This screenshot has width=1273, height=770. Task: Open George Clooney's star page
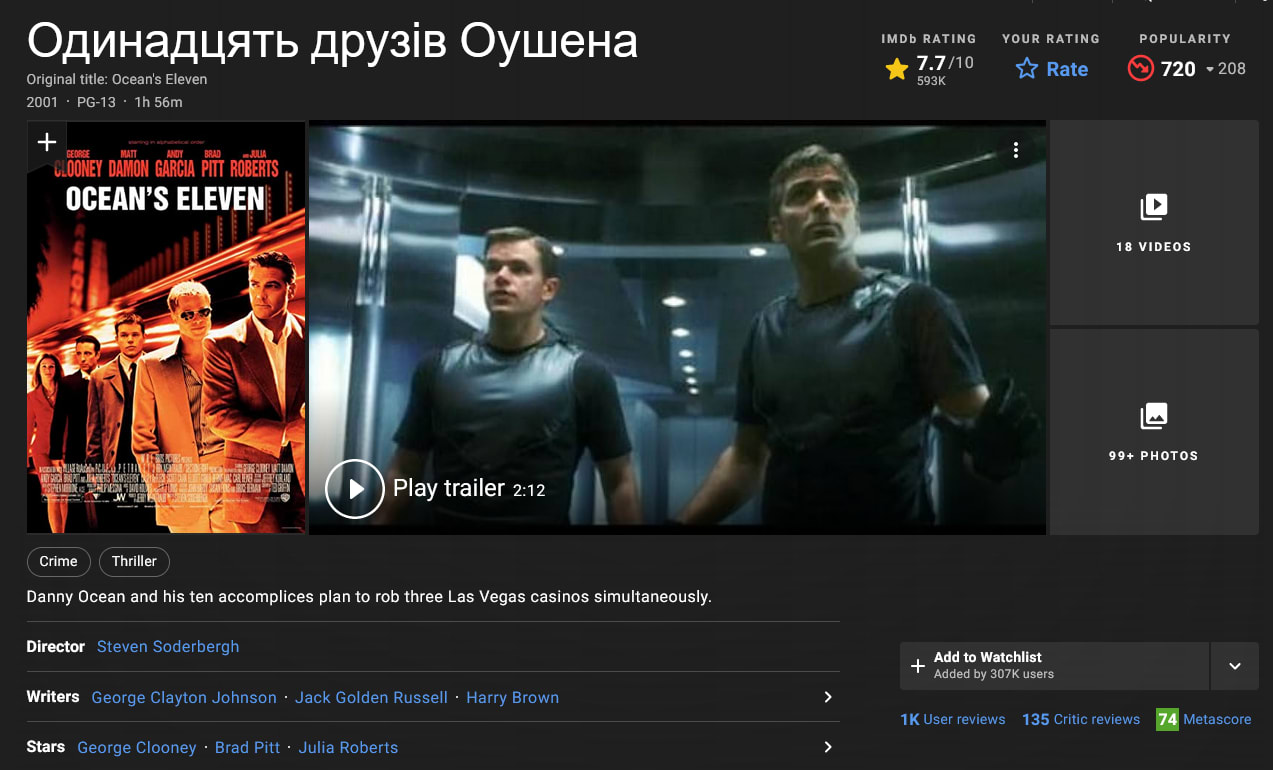pos(137,747)
